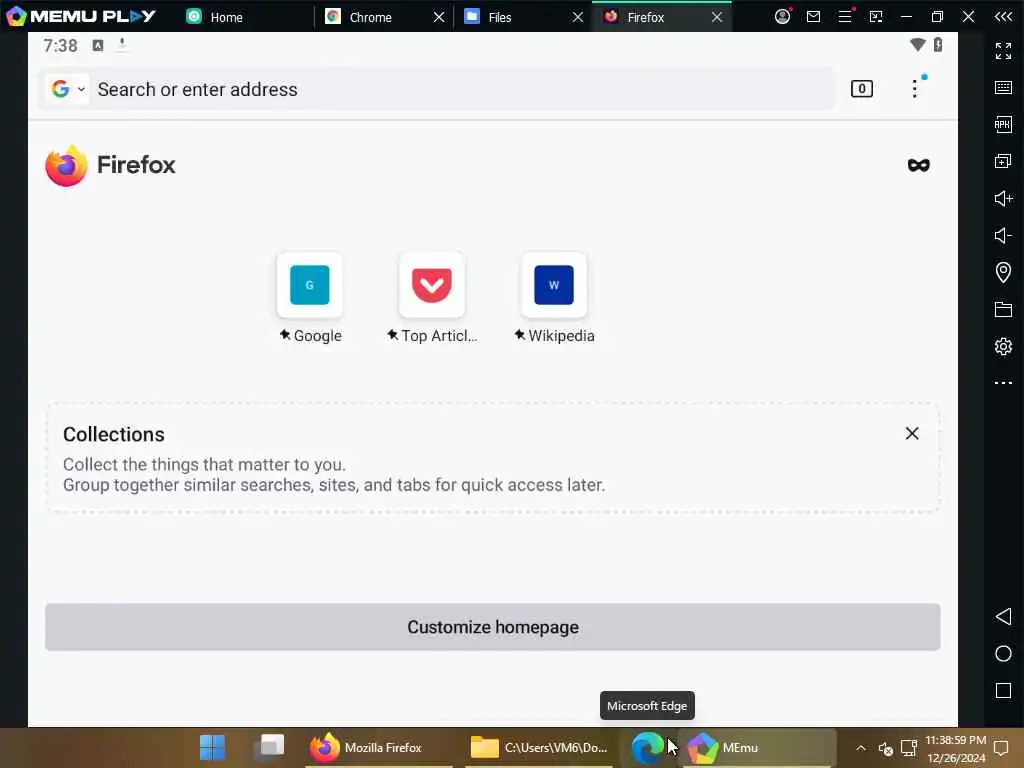Open Task View on the taskbar
Image resolution: width=1024 pixels, height=768 pixels.
coord(272,746)
